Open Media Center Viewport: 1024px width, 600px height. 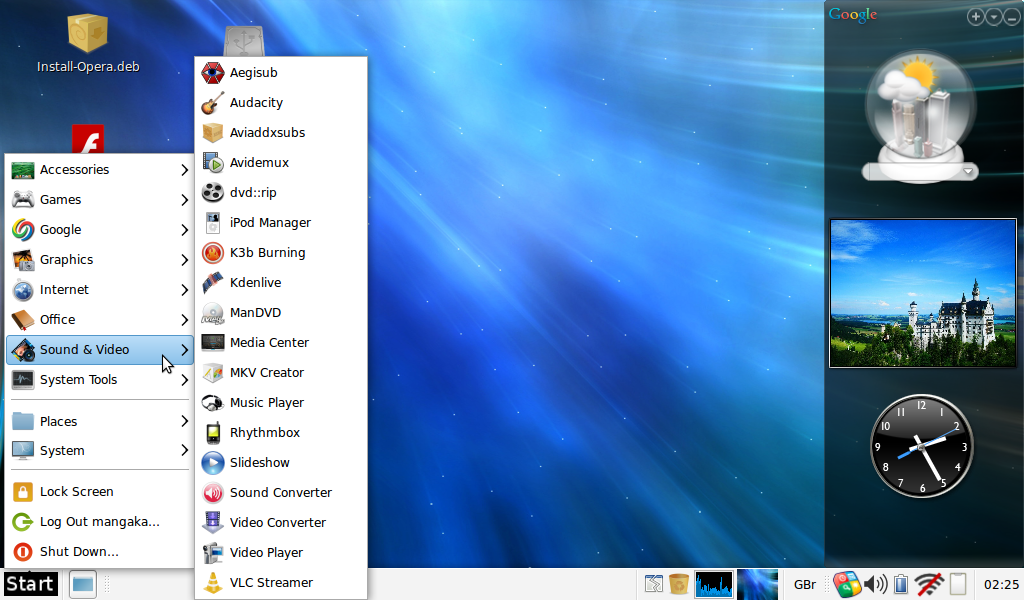(x=281, y=343)
